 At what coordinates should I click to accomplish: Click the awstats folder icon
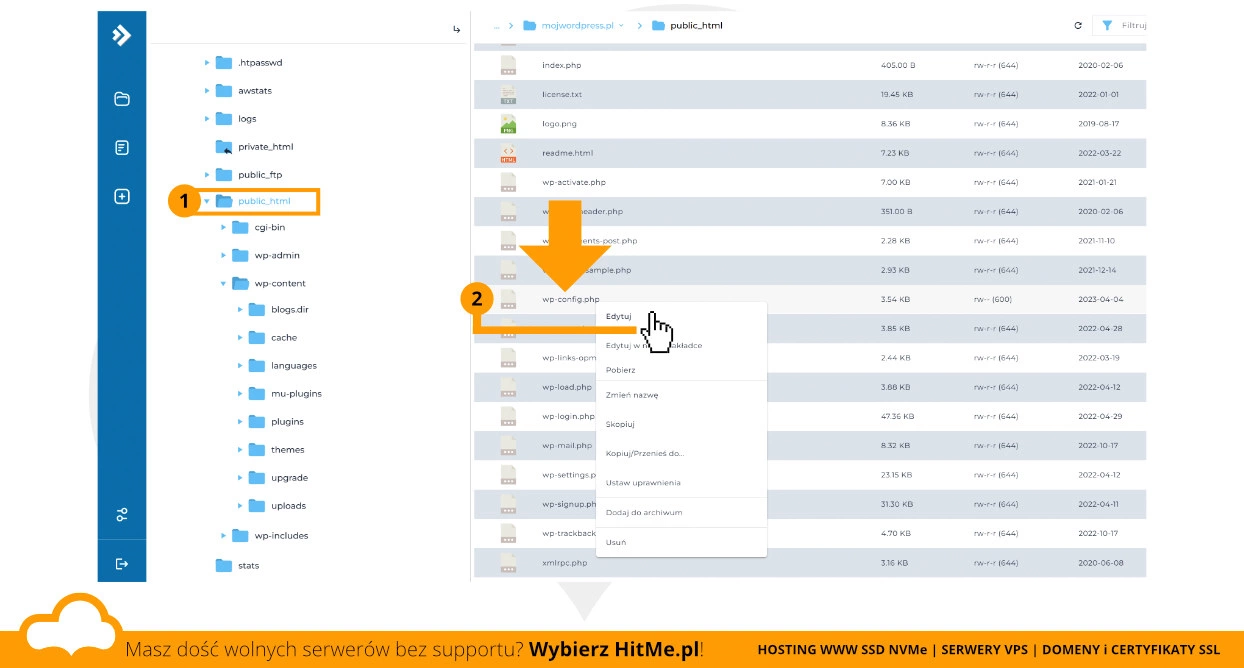pos(224,91)
